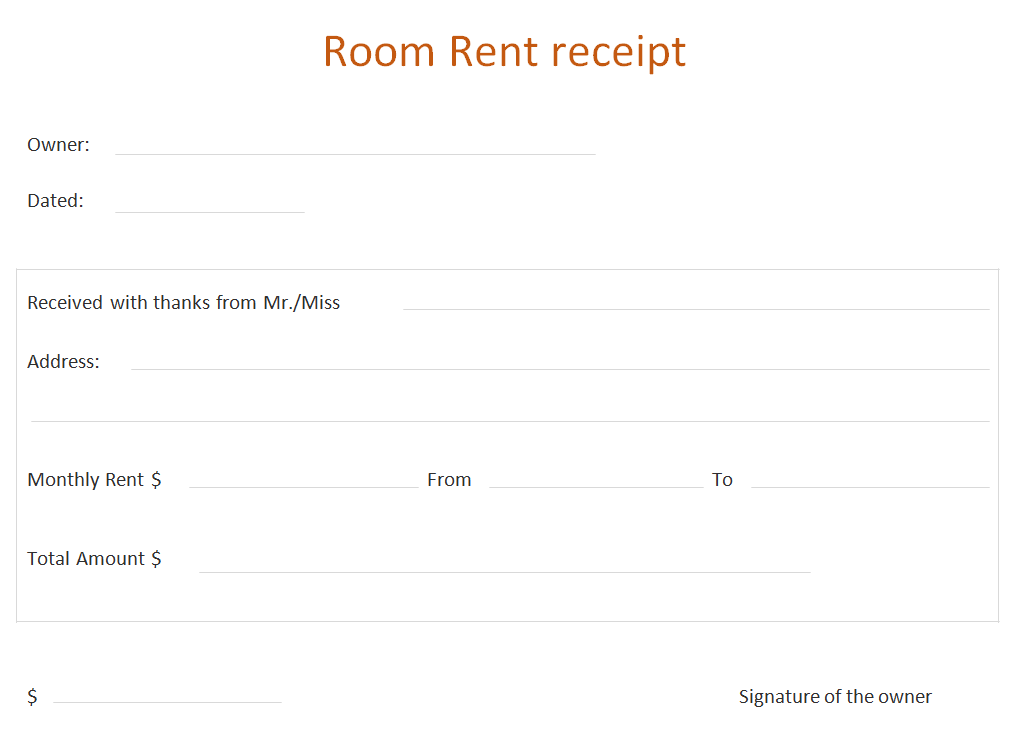1022x755 pixels.
Task: Click the Signature of the owner text
Action: click(x=835, y=697)
